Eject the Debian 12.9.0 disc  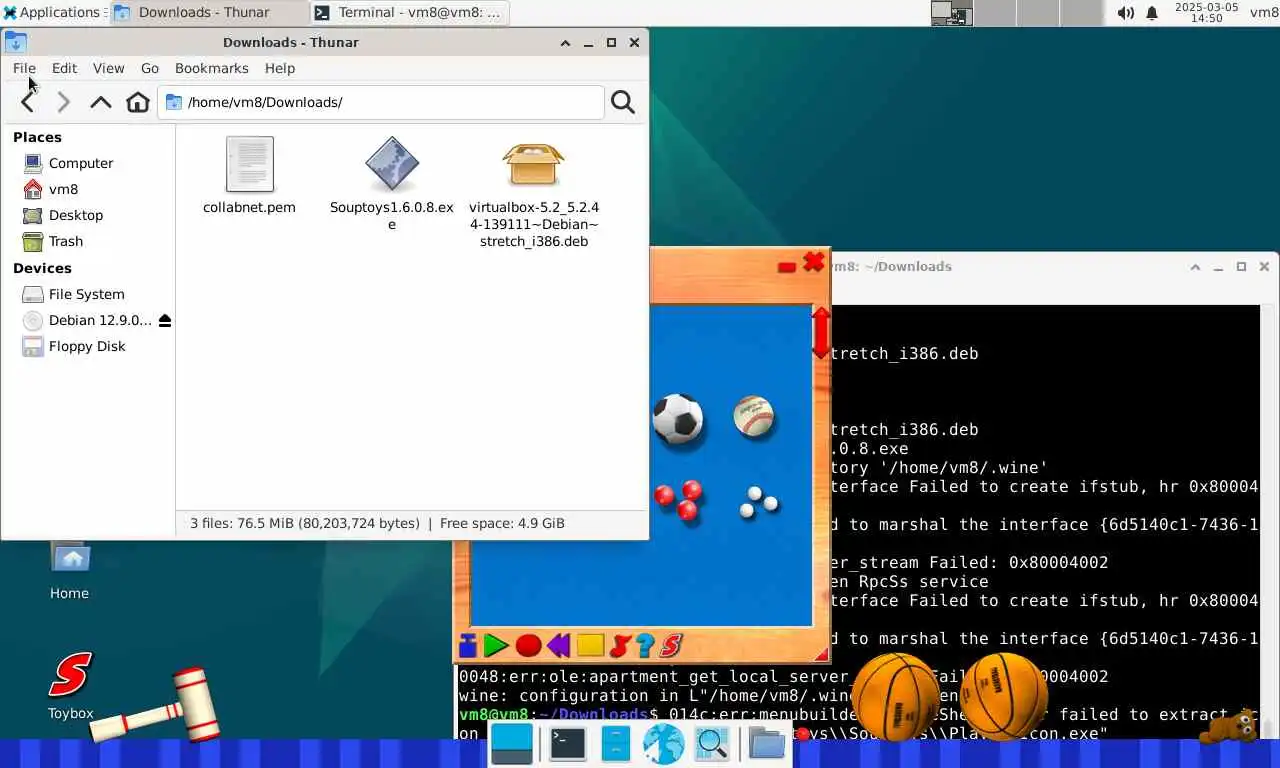(x=165, y=321)
